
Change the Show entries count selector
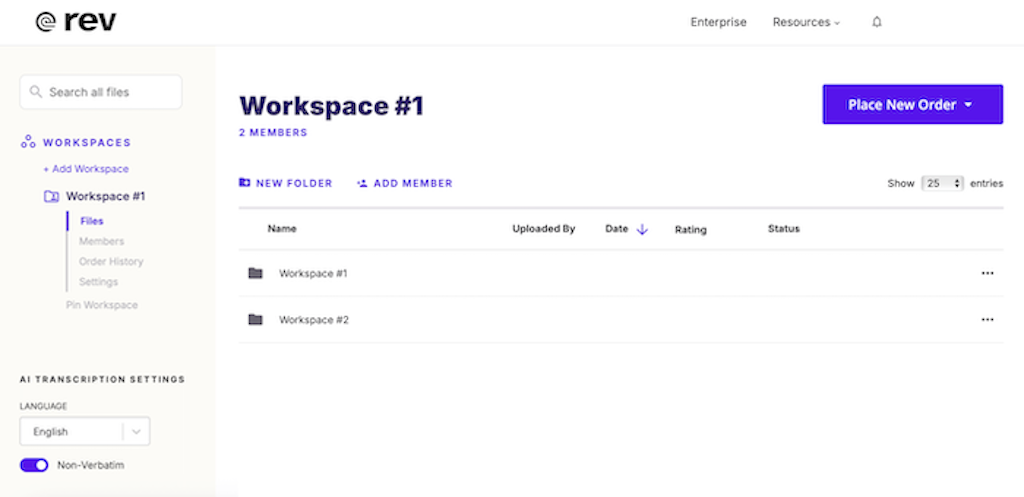click(942, 184)
